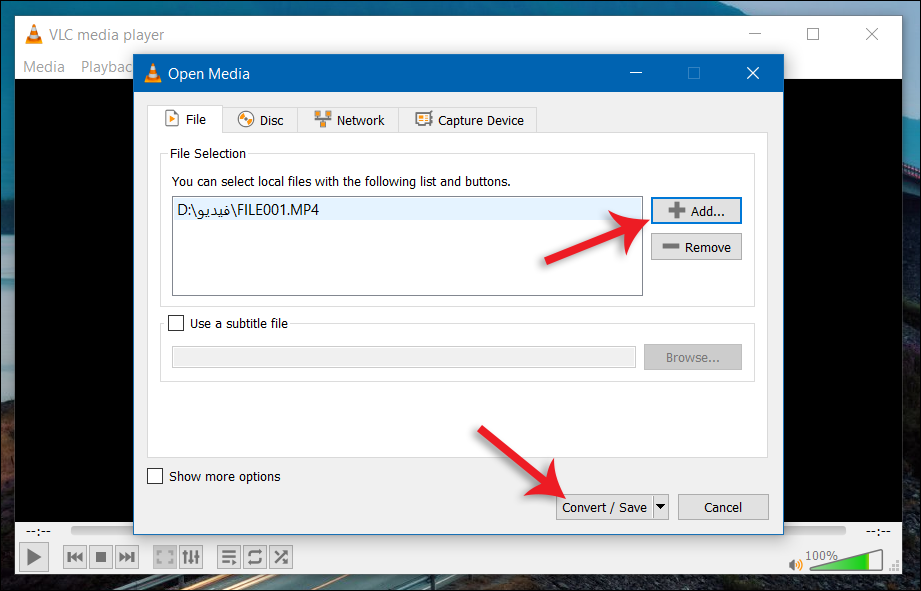Maximize the VLC main window
The width and height of the screenshot is (921, 591).
tap(813, 34)
